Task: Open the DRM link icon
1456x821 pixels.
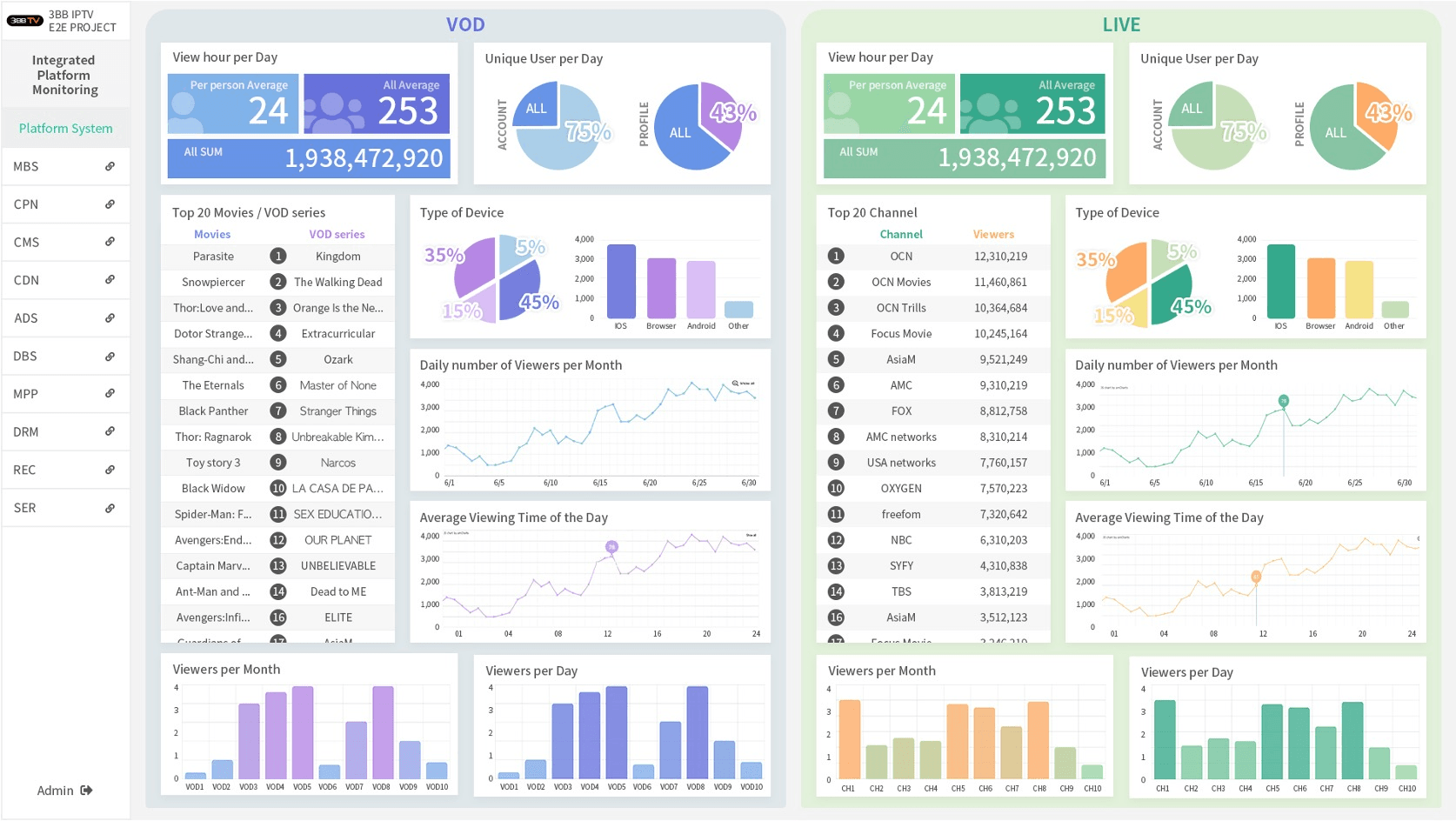Action: 110,431
